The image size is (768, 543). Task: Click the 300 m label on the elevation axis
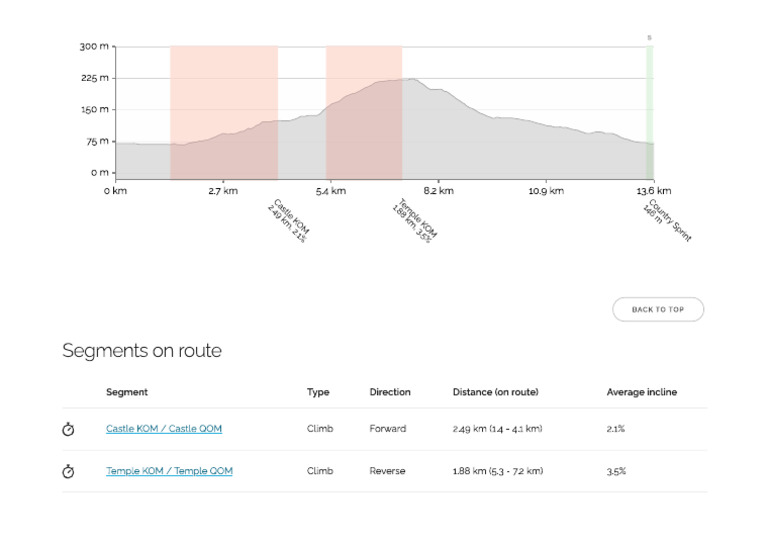click(95, 46)
